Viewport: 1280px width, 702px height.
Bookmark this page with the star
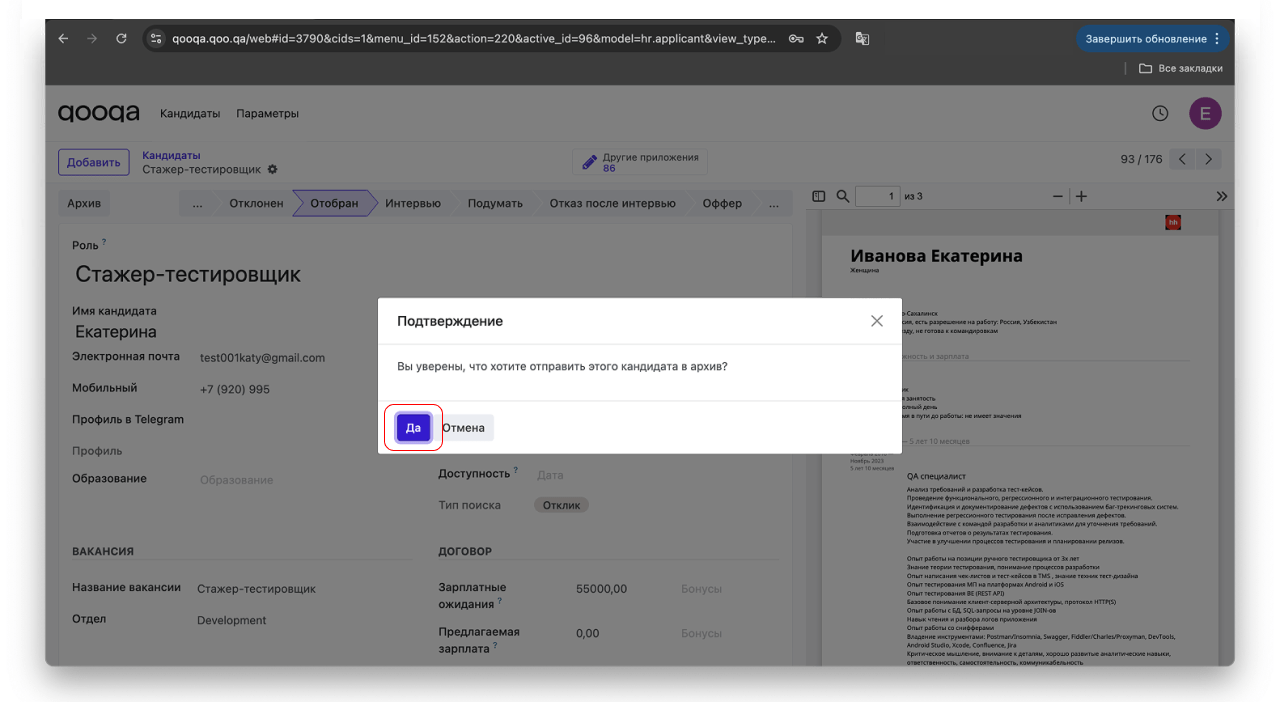[822, 39]
